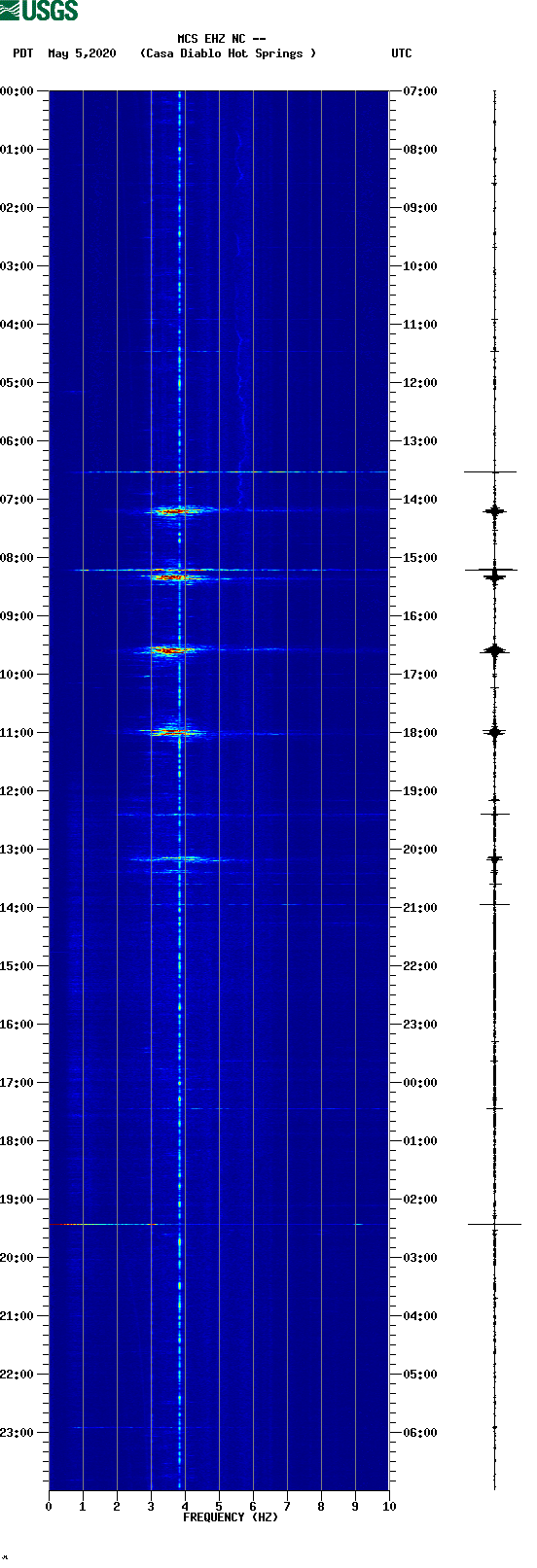Click the USGS logo

pos(39,11)
